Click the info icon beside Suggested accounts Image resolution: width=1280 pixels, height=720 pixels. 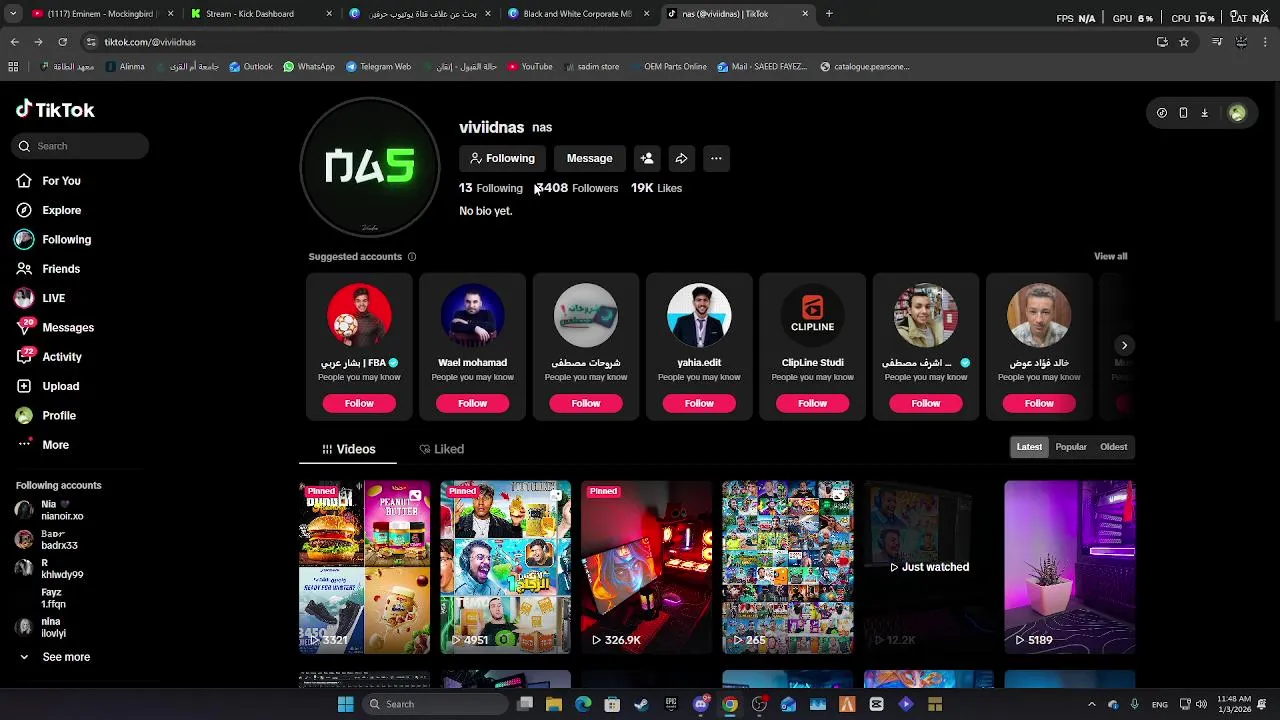pos(411,257)
